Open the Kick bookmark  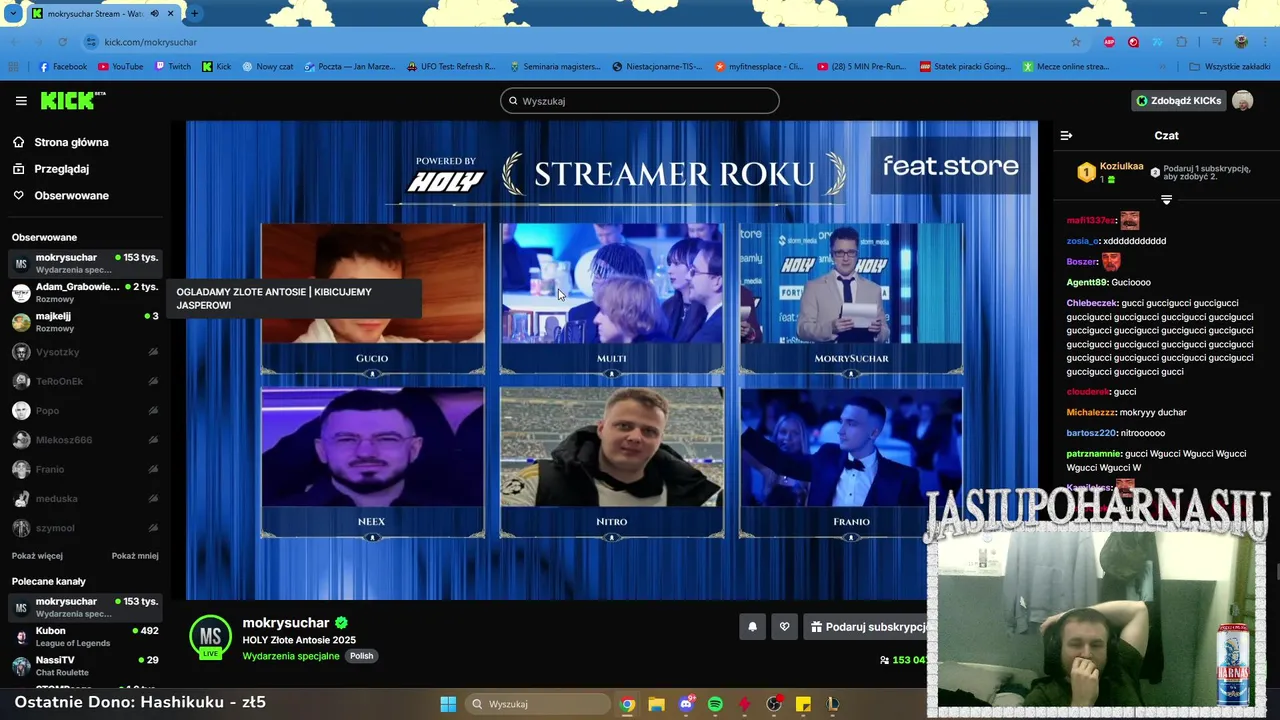pos(217,67)
